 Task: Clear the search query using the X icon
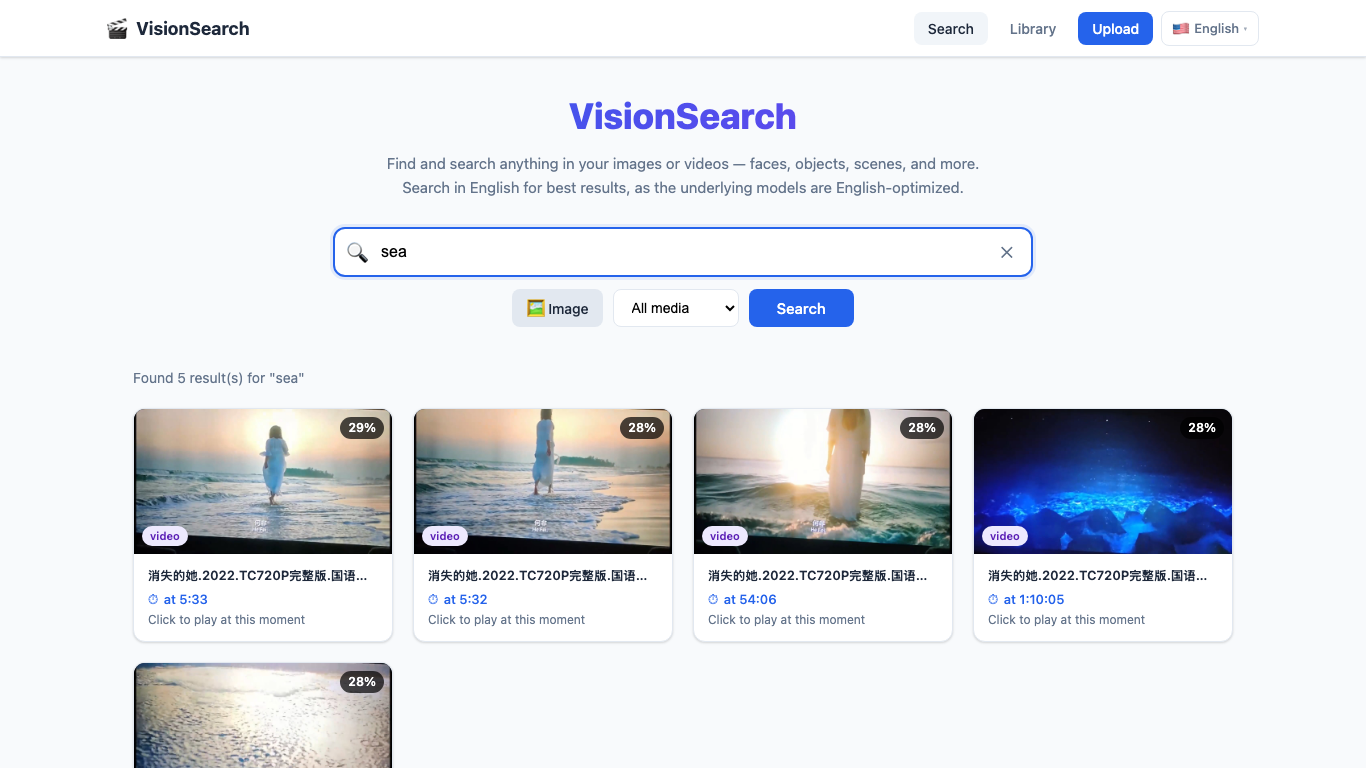1007,252
